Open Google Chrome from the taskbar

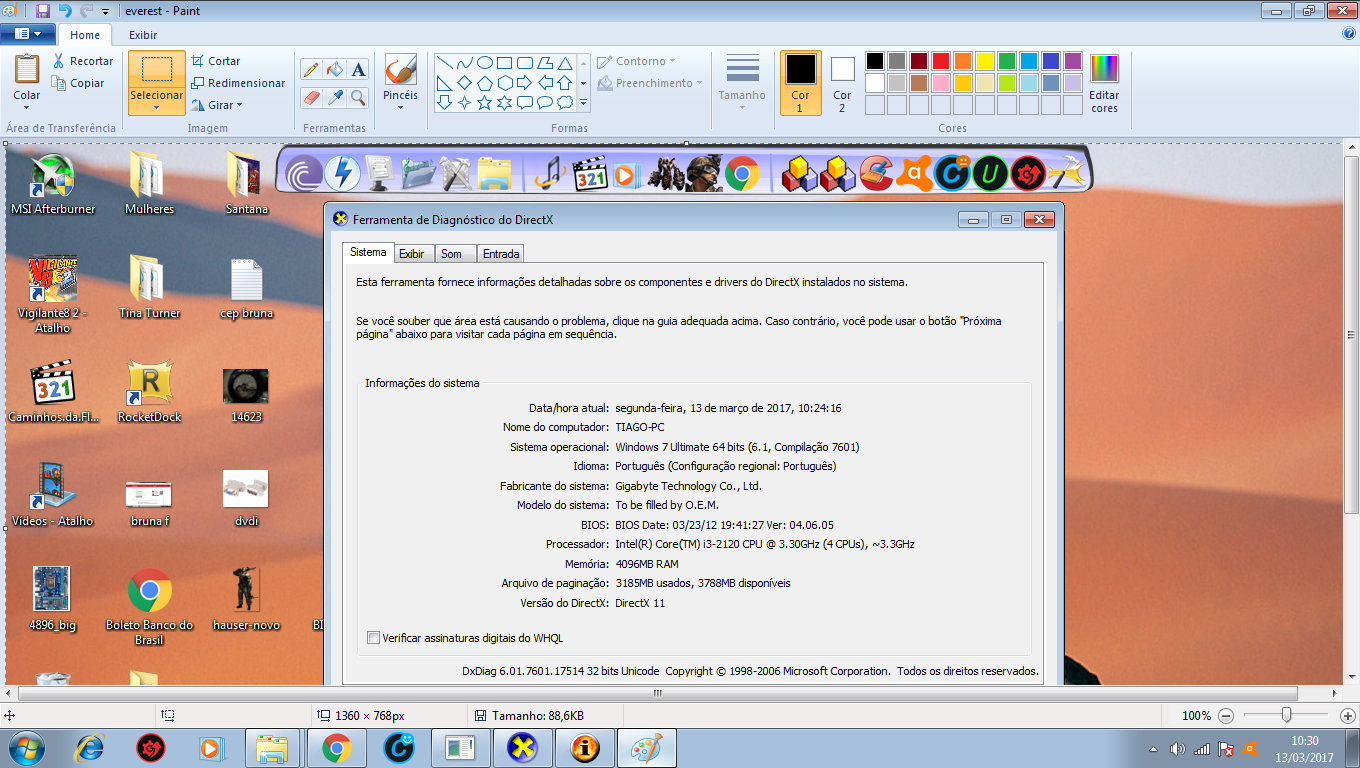coord(337,747)
